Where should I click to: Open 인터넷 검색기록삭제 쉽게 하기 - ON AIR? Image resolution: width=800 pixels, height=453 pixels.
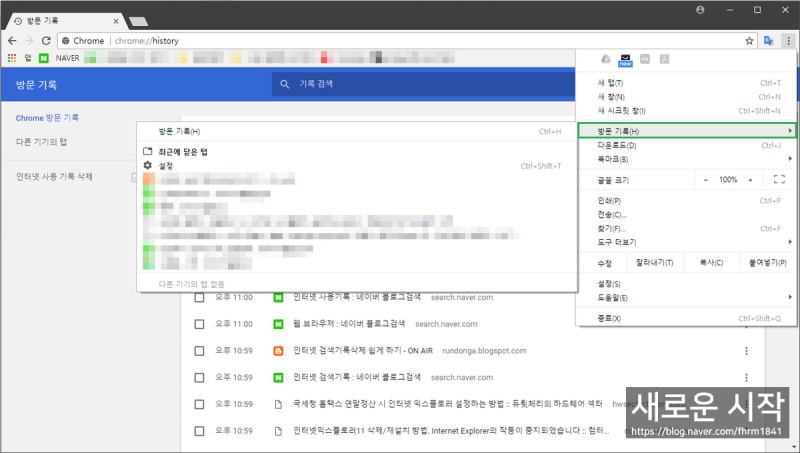(x=363, y=351)
